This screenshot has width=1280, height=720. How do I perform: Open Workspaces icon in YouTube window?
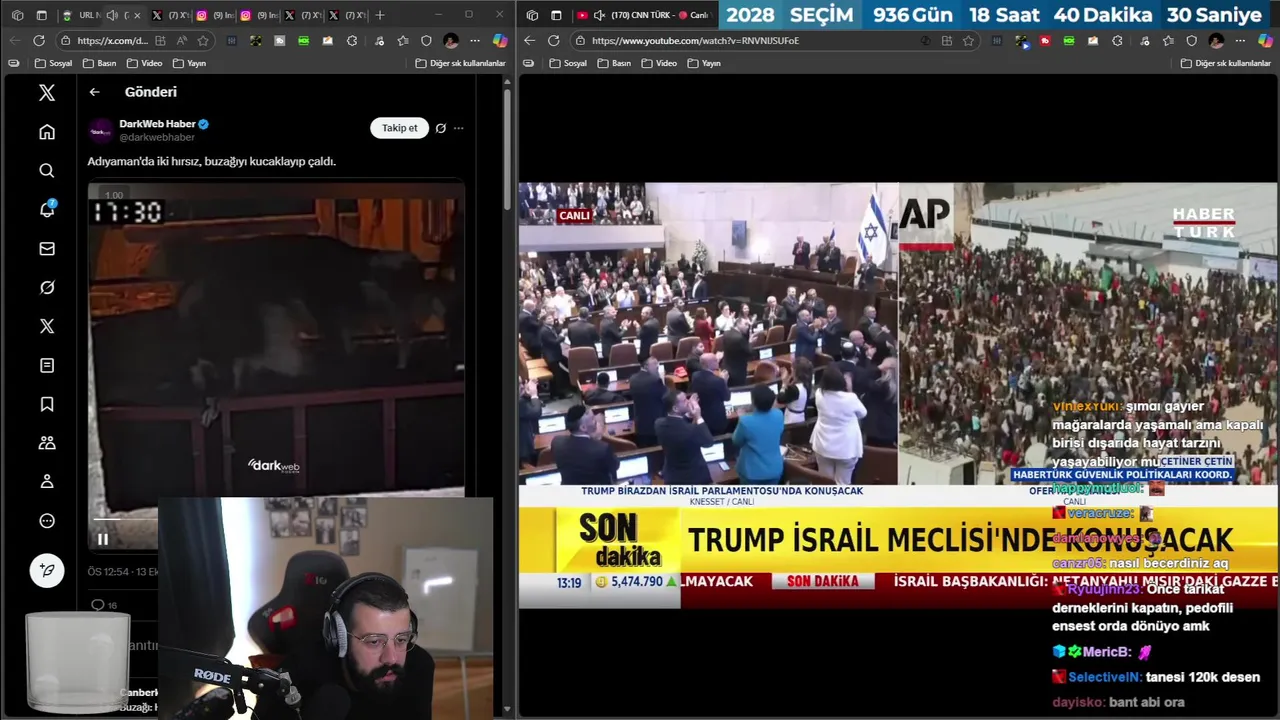tap(532, 15)
